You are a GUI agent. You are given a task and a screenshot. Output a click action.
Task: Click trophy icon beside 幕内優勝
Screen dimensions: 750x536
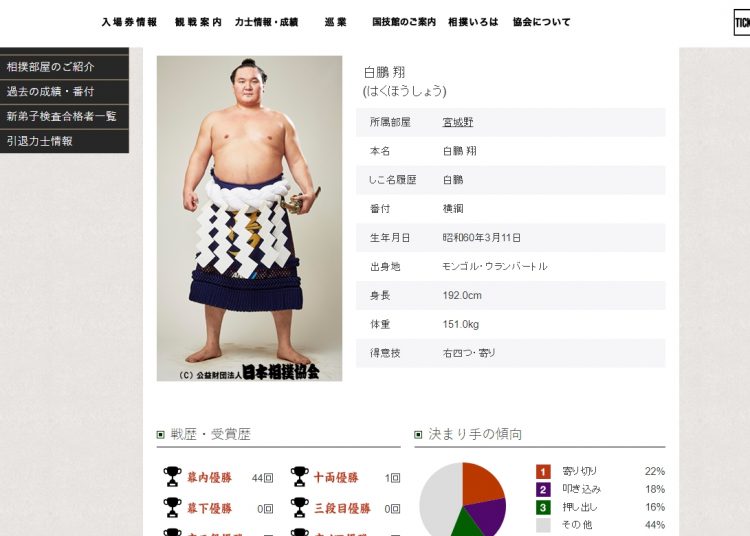point(172,477)
